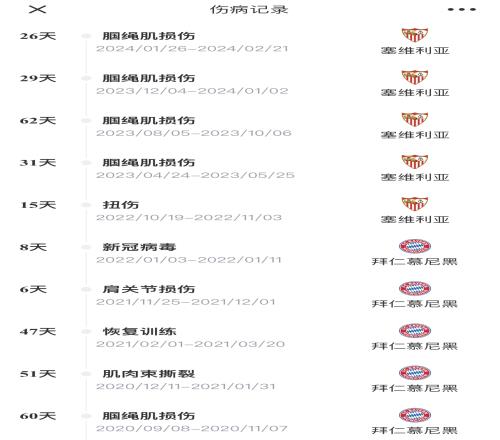Viewport: 500px width, 440px height.
Task: Select date range 2024/01/26–2024/02/21
Action: [192, 49]
